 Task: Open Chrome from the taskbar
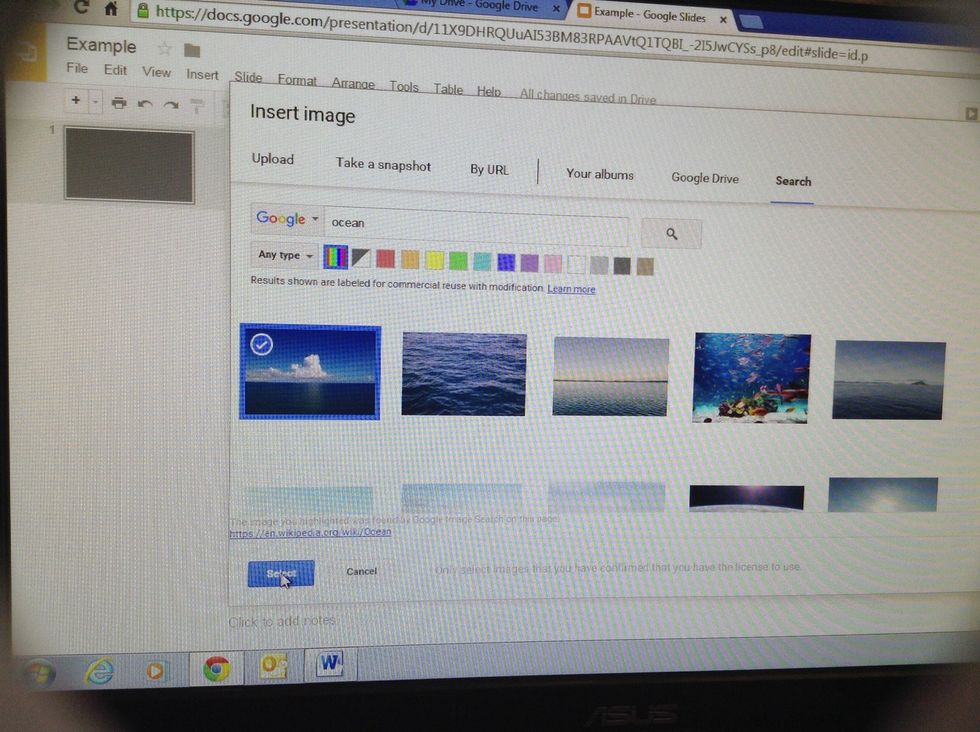(x=216, y=669)
